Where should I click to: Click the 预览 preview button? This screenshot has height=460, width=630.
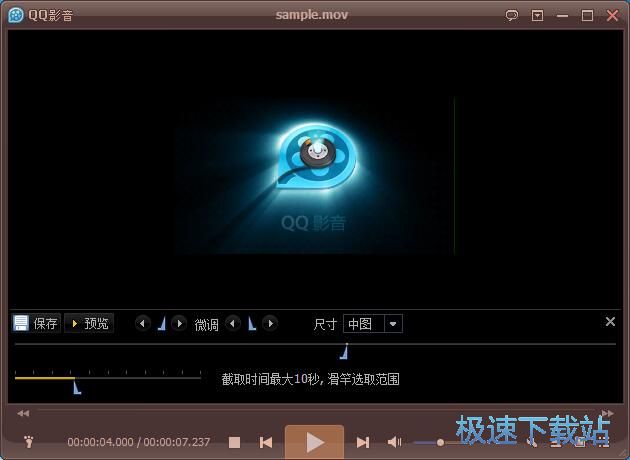89,323
